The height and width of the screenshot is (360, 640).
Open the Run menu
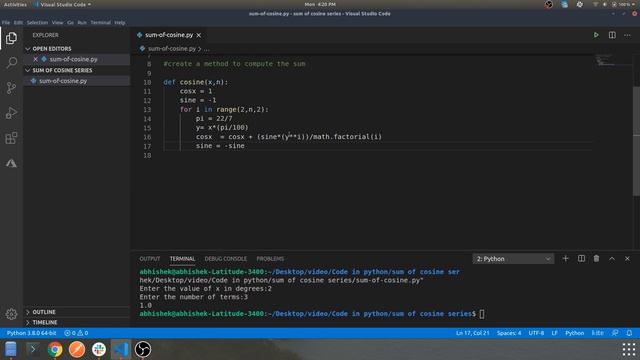tap(82, 23)
